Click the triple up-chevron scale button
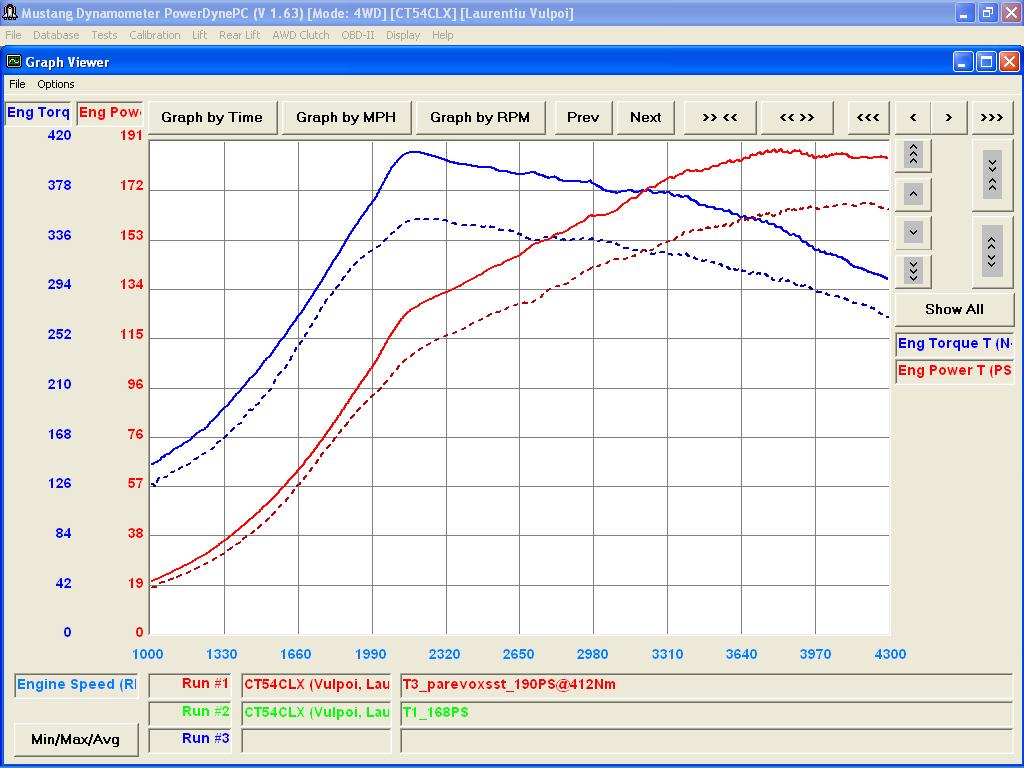 (x=913, y=155)
